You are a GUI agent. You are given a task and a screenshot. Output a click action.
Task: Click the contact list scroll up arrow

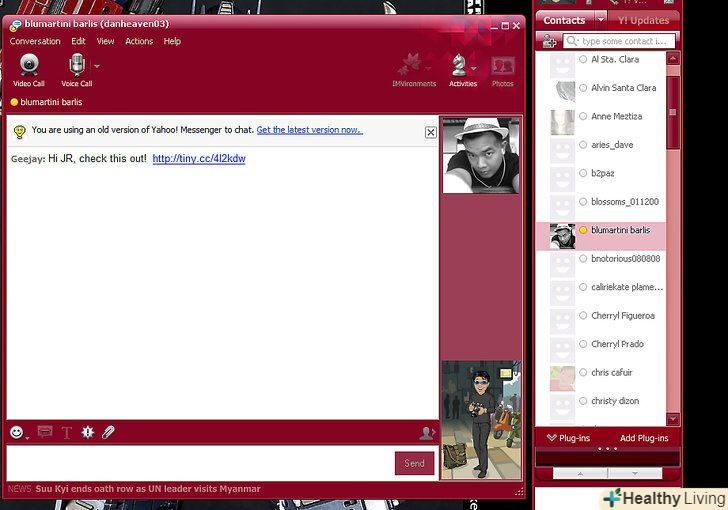(x=673, y=58)
